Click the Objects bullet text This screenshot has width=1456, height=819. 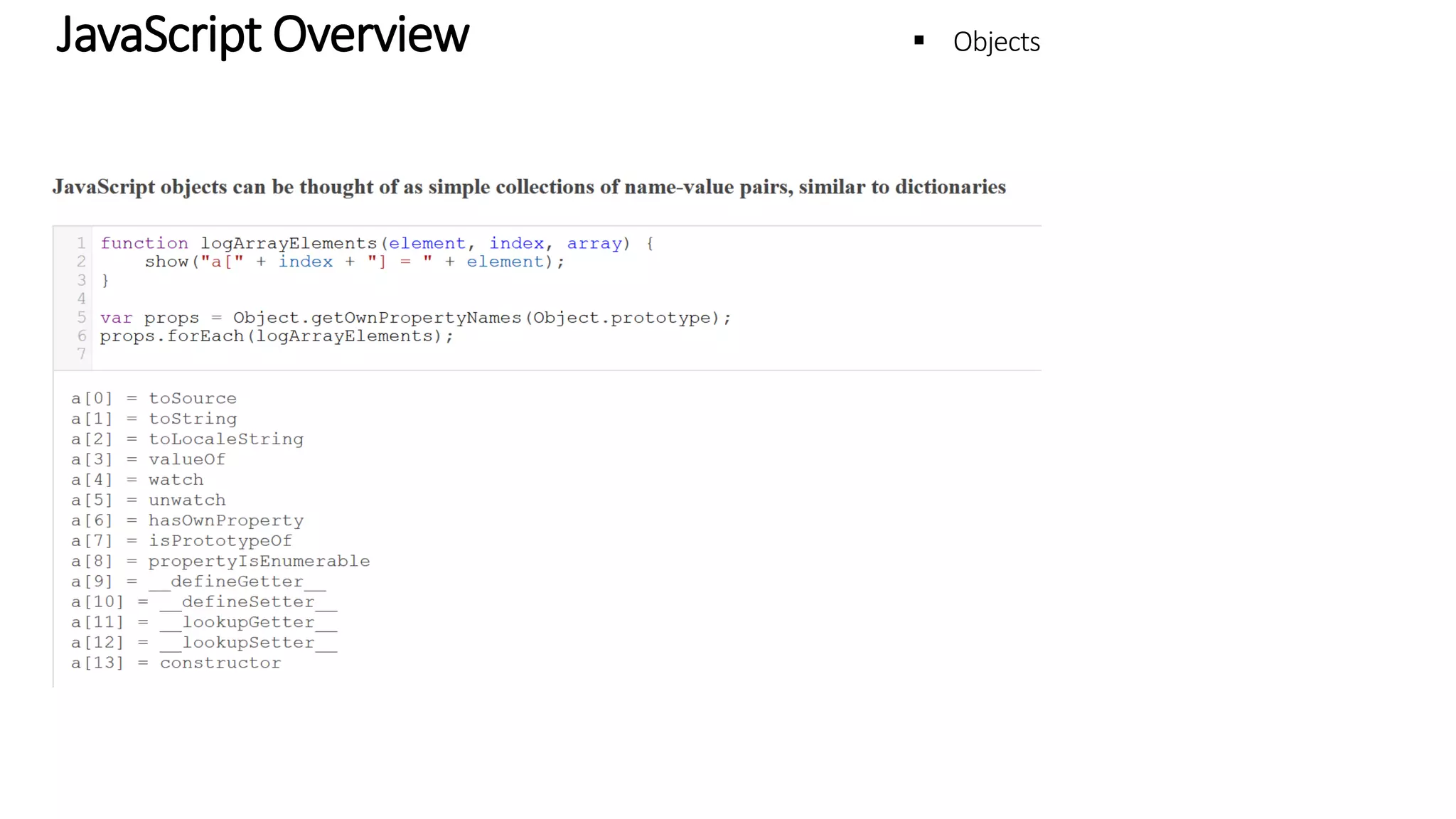(996, 42)
